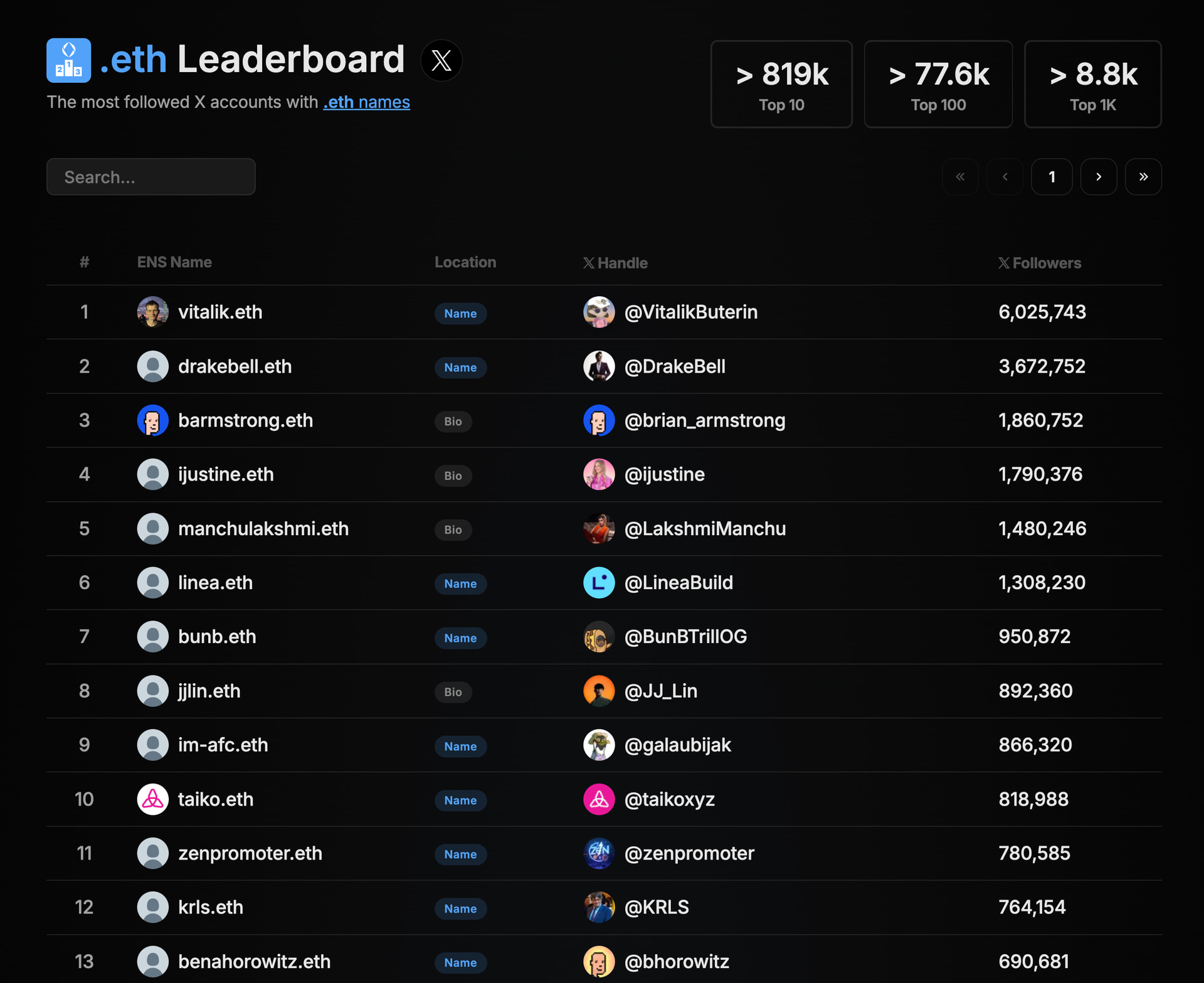Image resolution: width=1204 pixels, height=983 pixels.
Task: Click Name badge for linea.eth row
Action: [460, 584]
